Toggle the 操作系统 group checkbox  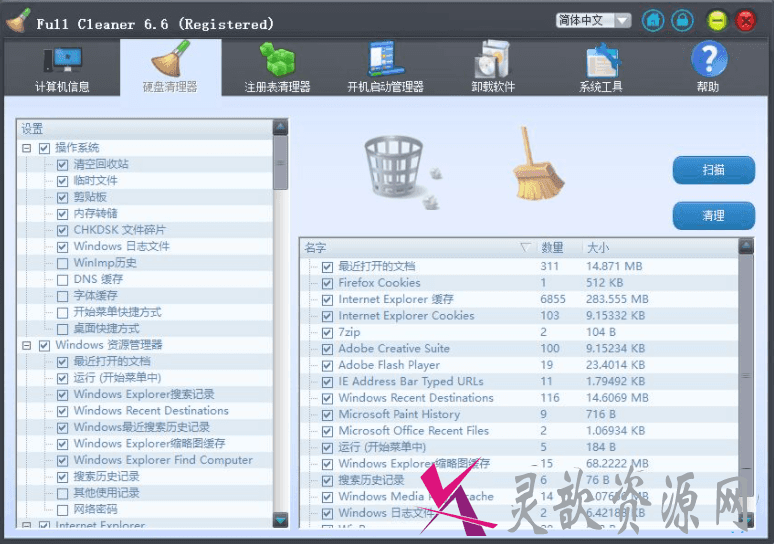click(44, 148)
